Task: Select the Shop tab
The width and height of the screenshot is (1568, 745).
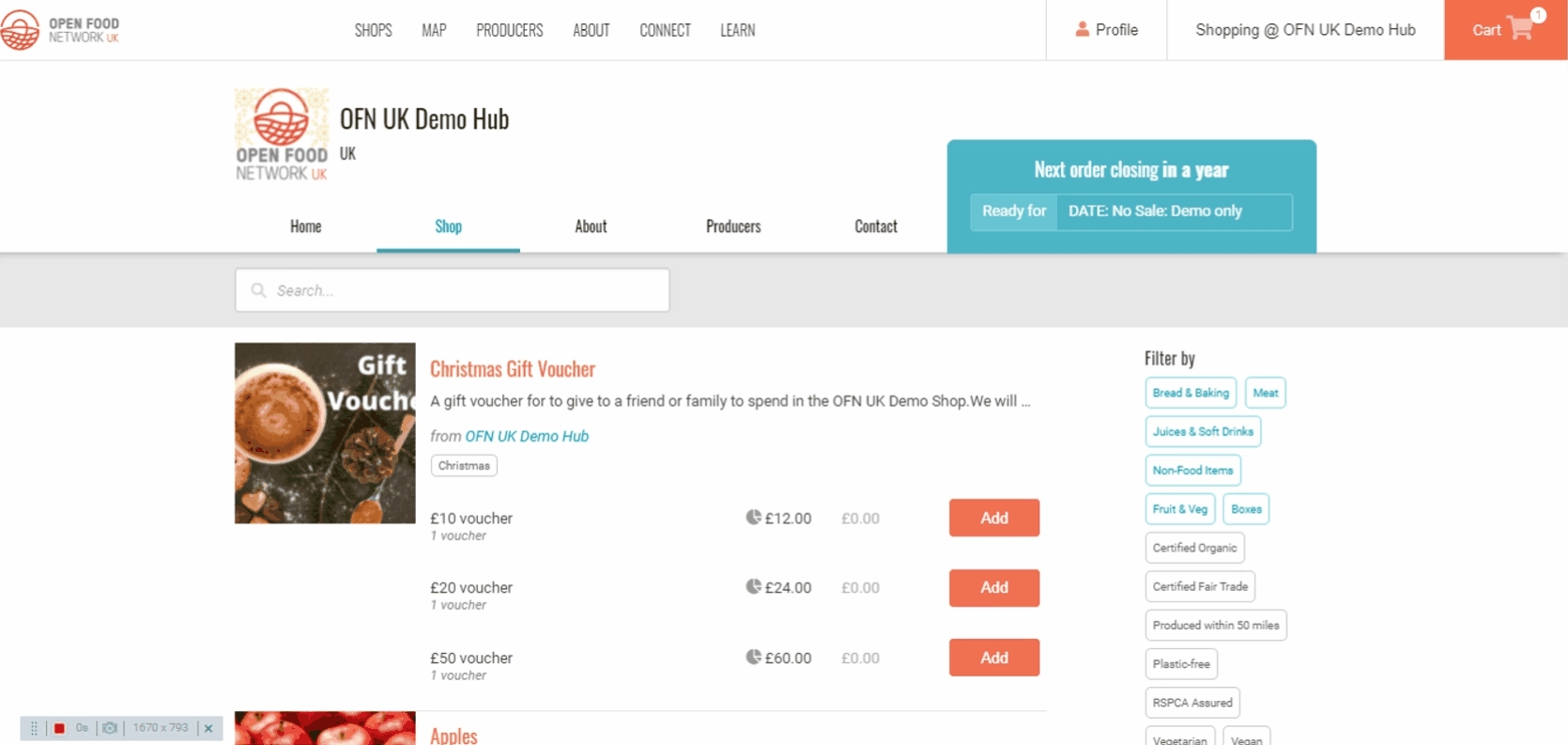Action: click(x=448, y=226)
